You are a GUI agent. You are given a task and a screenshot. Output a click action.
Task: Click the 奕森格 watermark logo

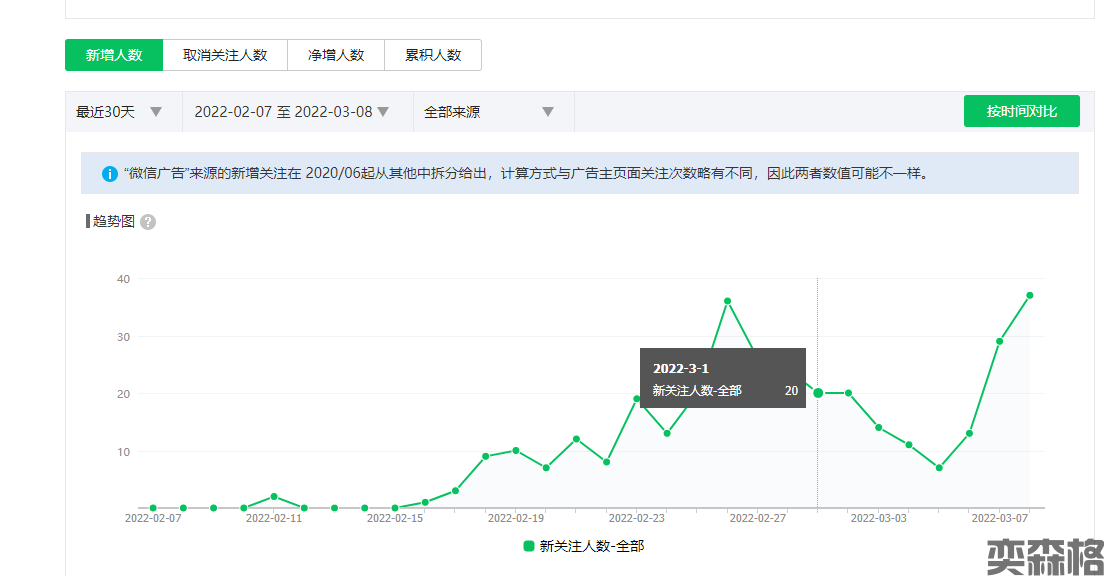click(1045, 556)
